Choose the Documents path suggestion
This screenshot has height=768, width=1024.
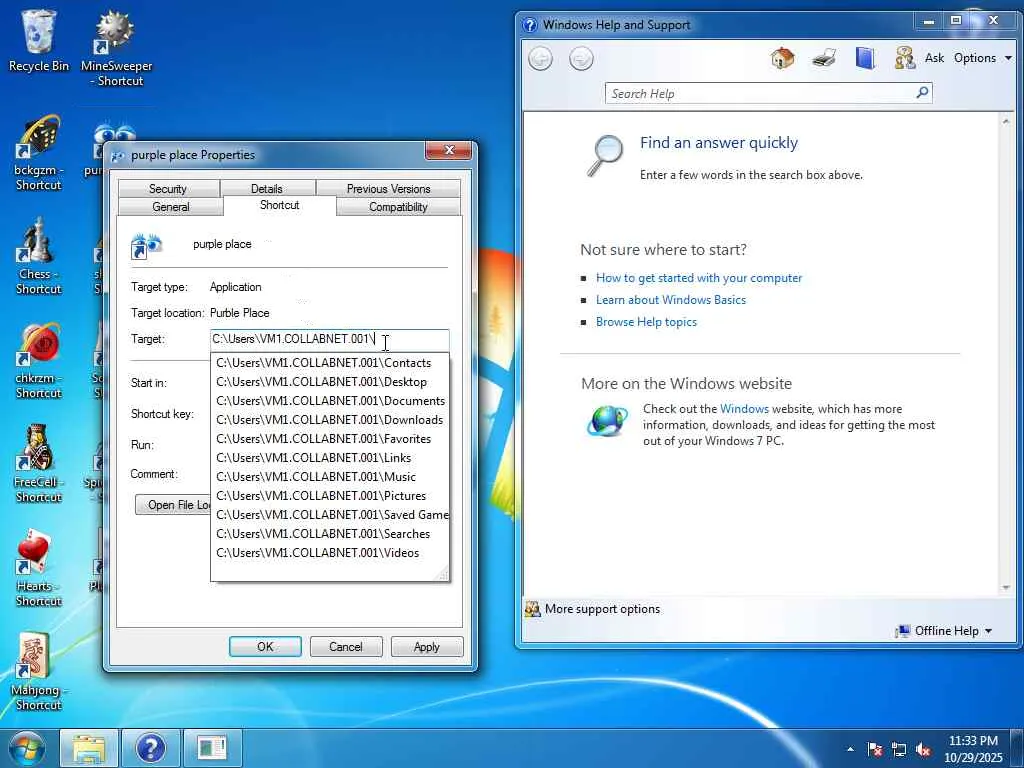point(330,401)
